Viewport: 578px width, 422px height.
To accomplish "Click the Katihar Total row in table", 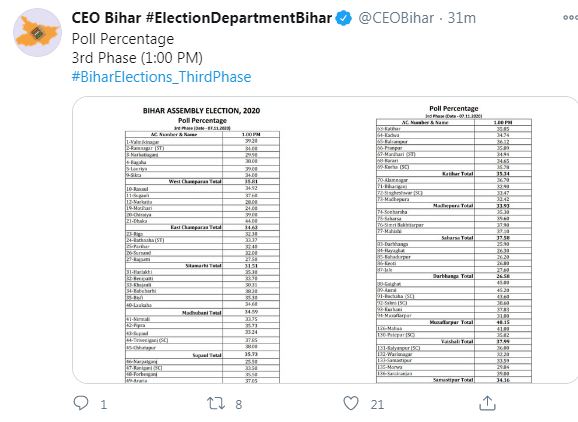I will point(454,174).
